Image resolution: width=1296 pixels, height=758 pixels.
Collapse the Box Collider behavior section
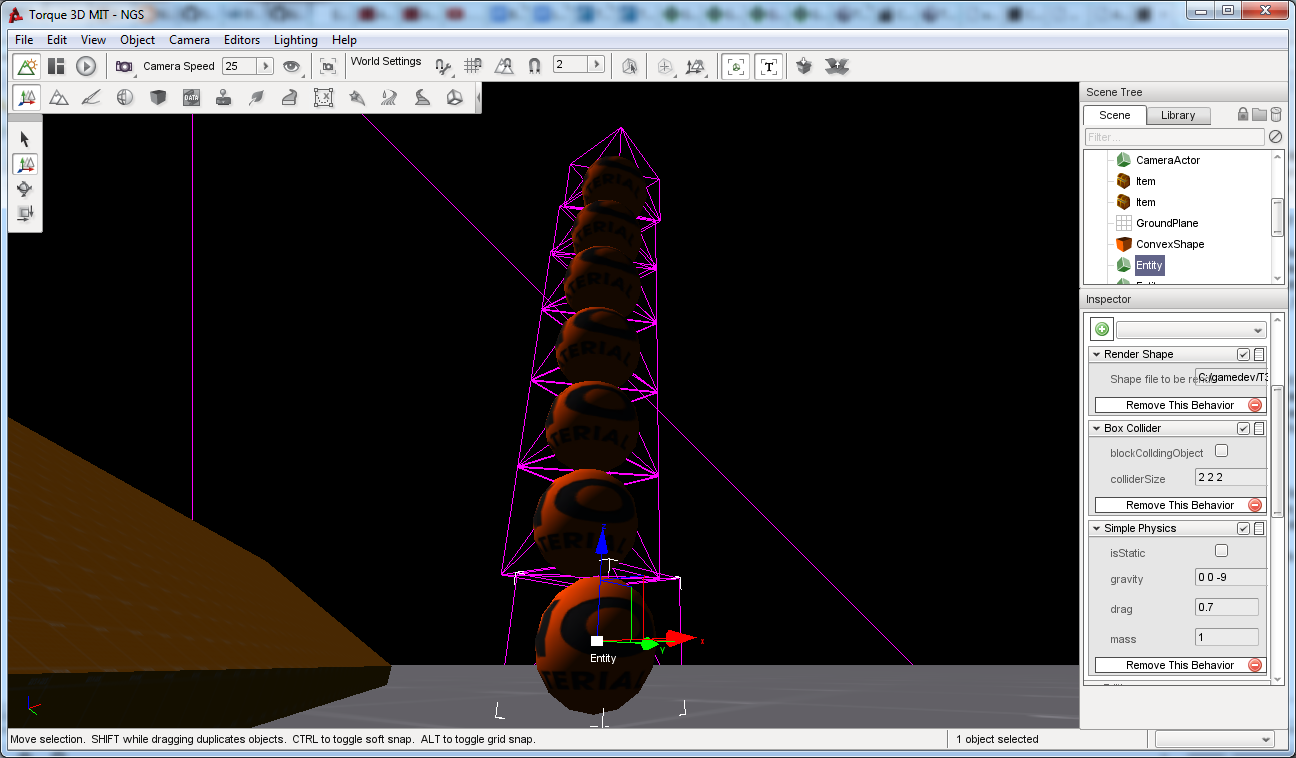coord(1096,428)
